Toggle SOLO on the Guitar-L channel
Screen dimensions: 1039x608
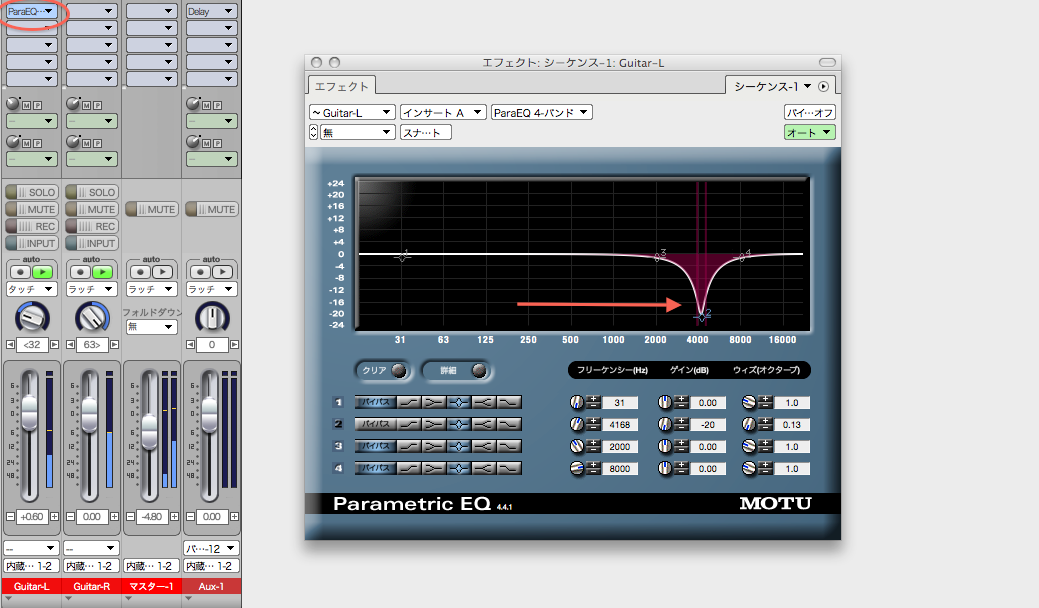pos(31,192)
